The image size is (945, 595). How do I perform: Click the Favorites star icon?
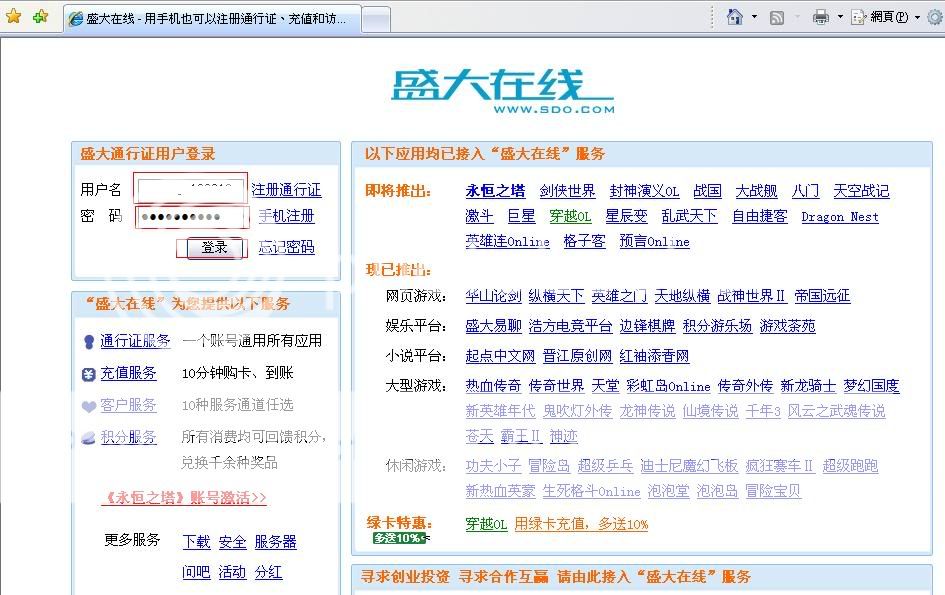pos(13,17)
